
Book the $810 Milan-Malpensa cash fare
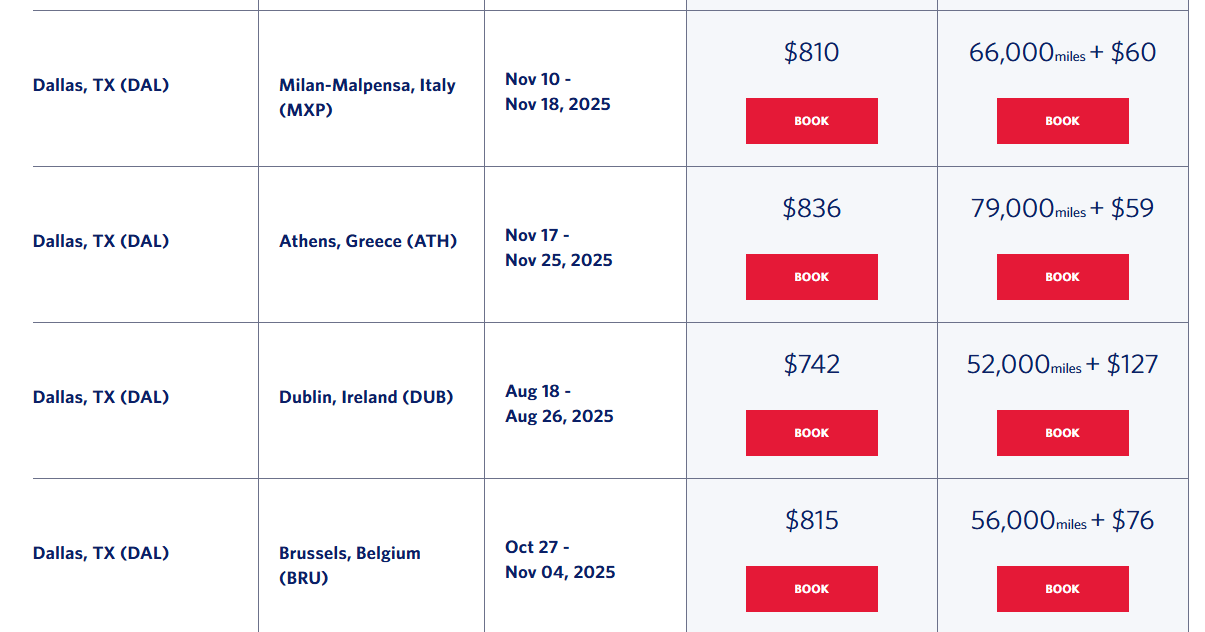(x=811, y=120)
